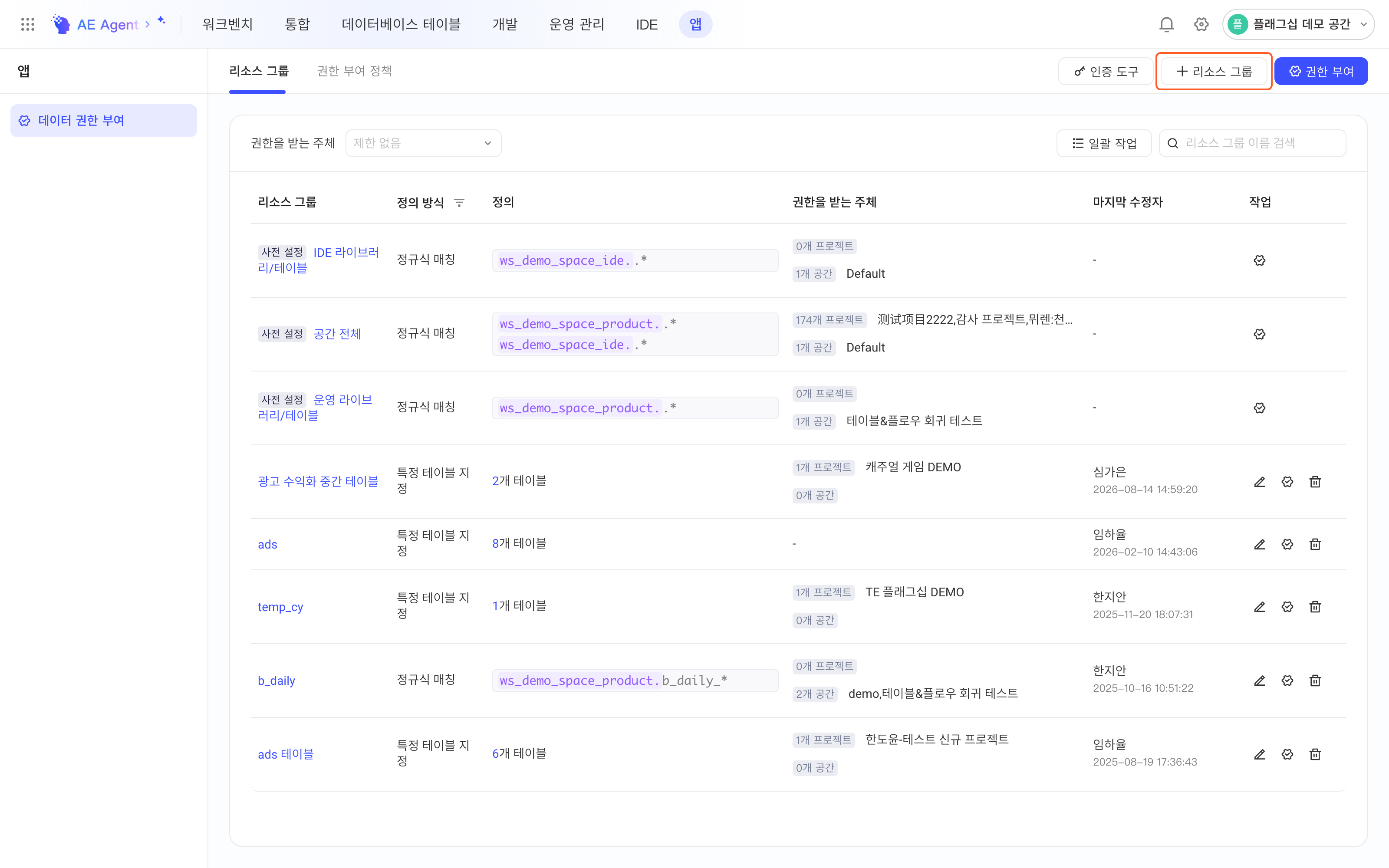Viewport: 1389px width, 868px height.
Task: Go to the 운영 관리 menu
Action: pyautogui.click(x=576, y=24)
